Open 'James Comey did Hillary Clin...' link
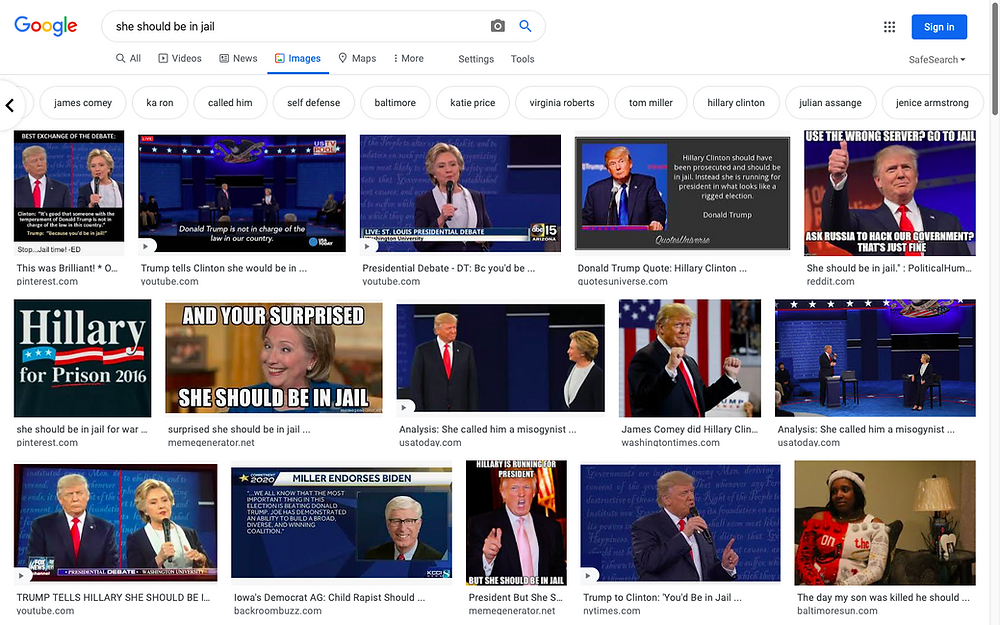Screen dimensions: 1000x625 pyautogui.click(x=689, y=429)
